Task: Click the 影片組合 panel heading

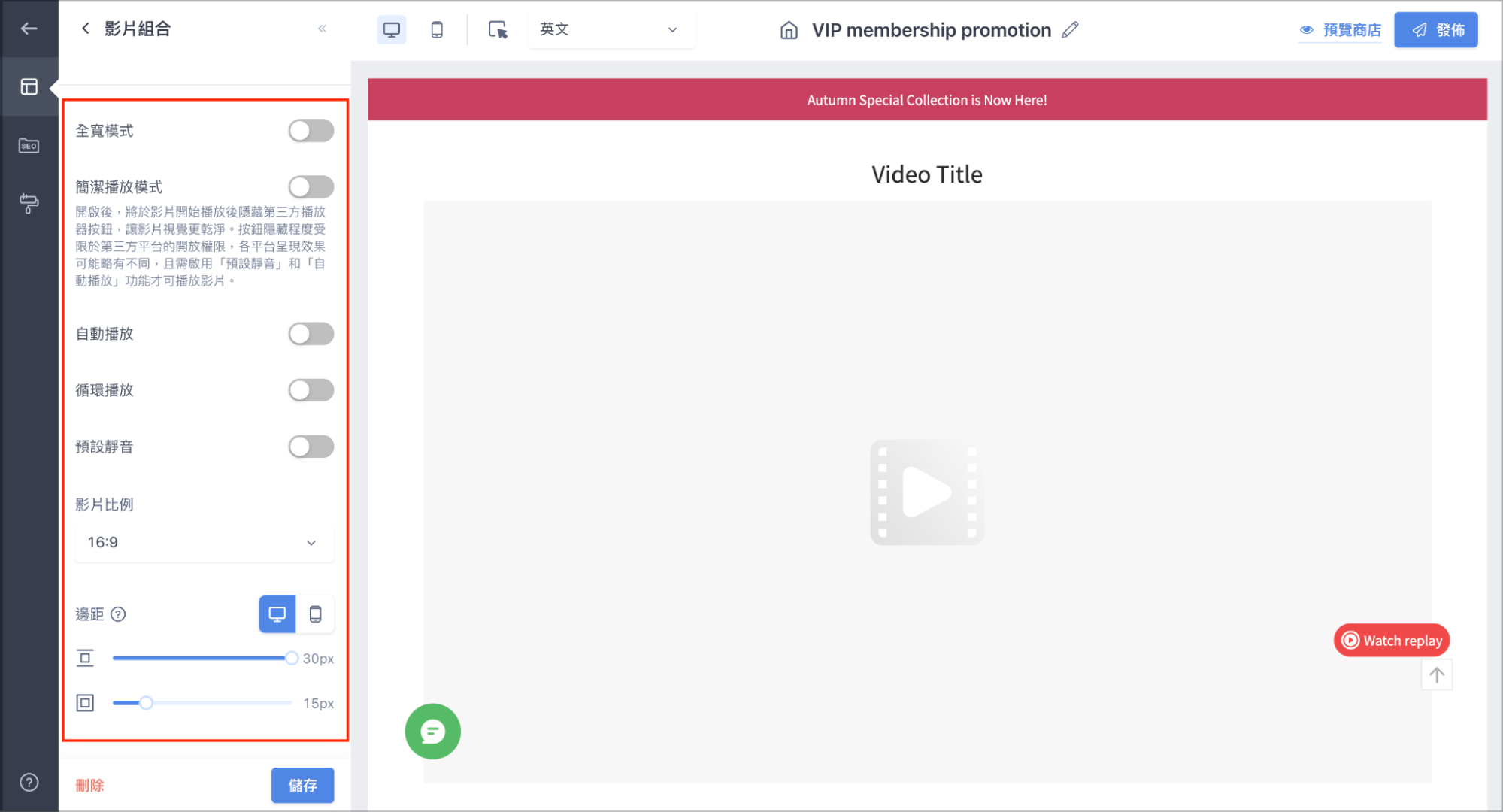Action: (137, 29)
